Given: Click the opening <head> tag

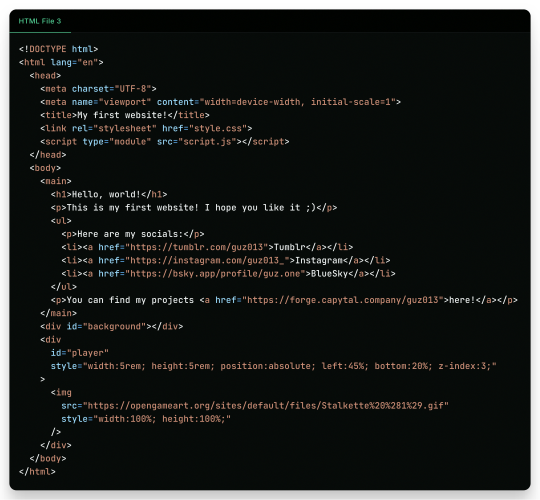Looking at the screenshot, I should 45,76.
